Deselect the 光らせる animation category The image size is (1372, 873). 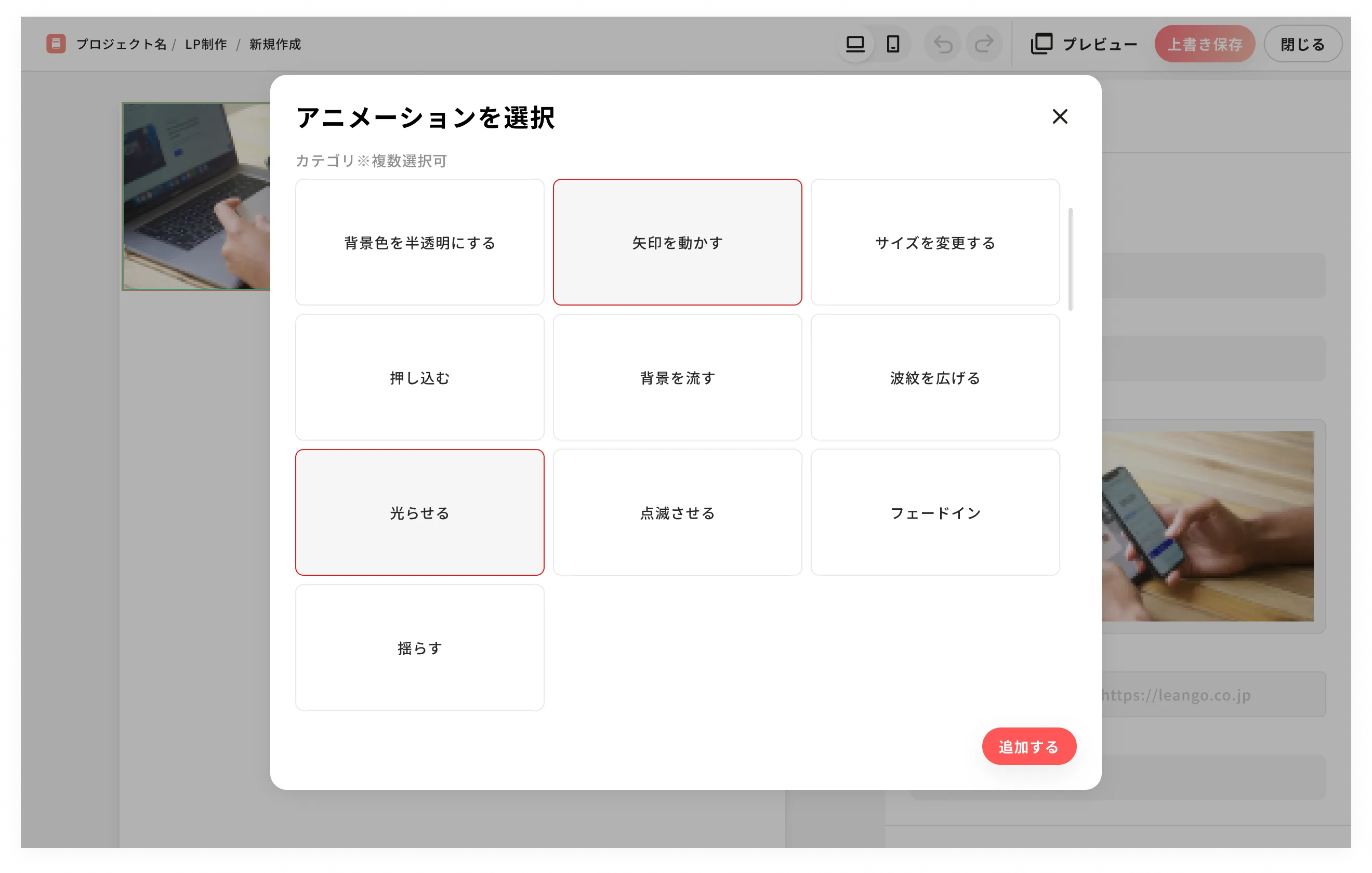click(419, 513)
